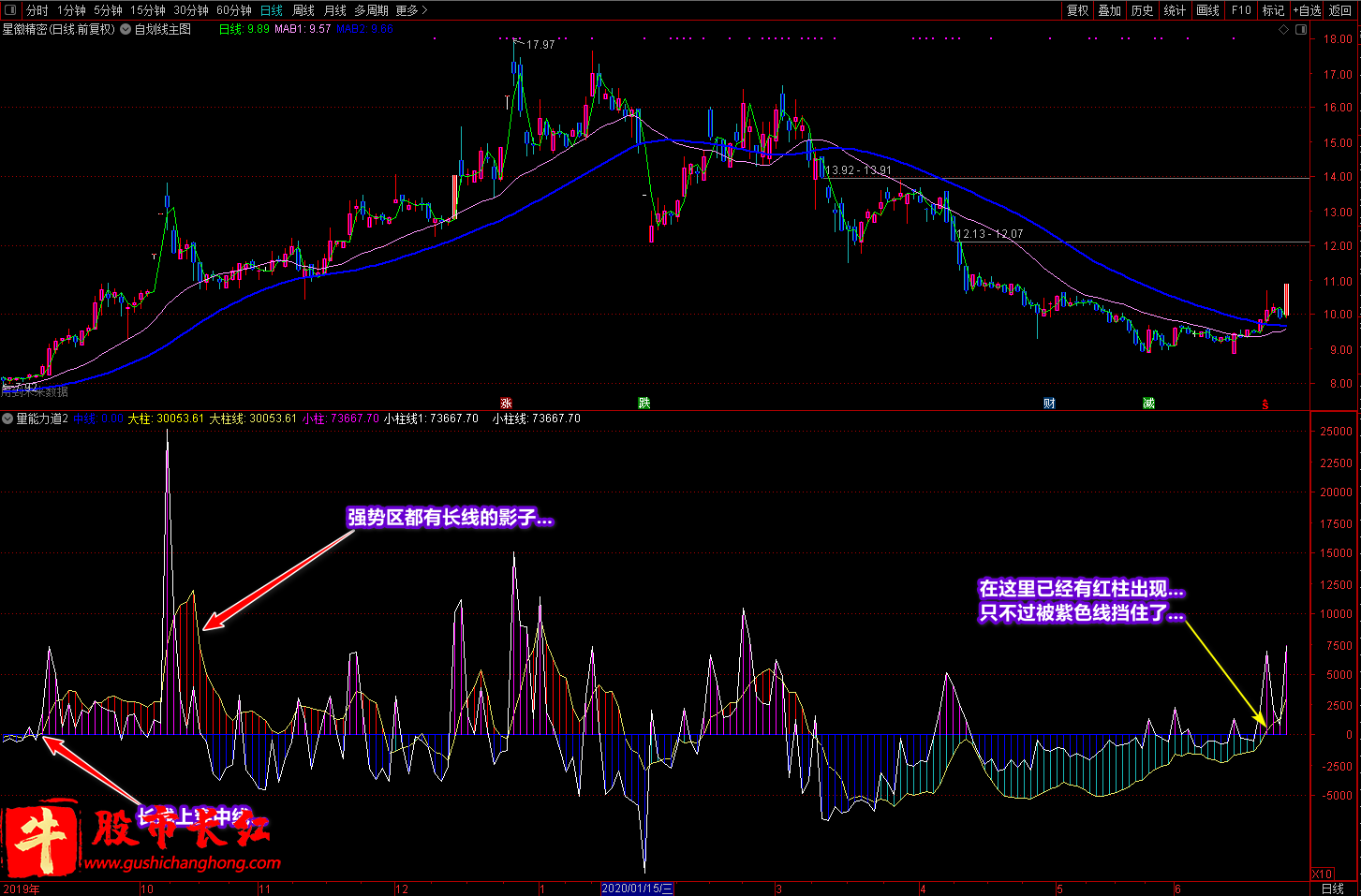1361x896 pixels.
Task: Select the 日线 daily period
Action: point(272,10)
